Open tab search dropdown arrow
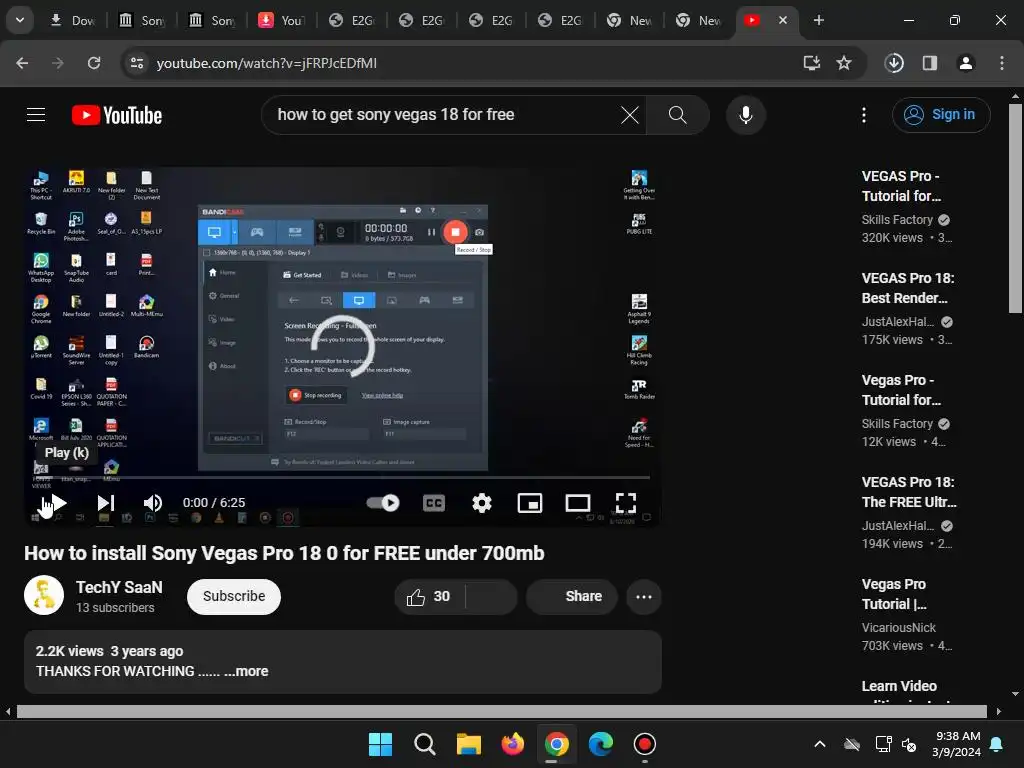Screen dimensions: 1024x768 tap(20, 20)
